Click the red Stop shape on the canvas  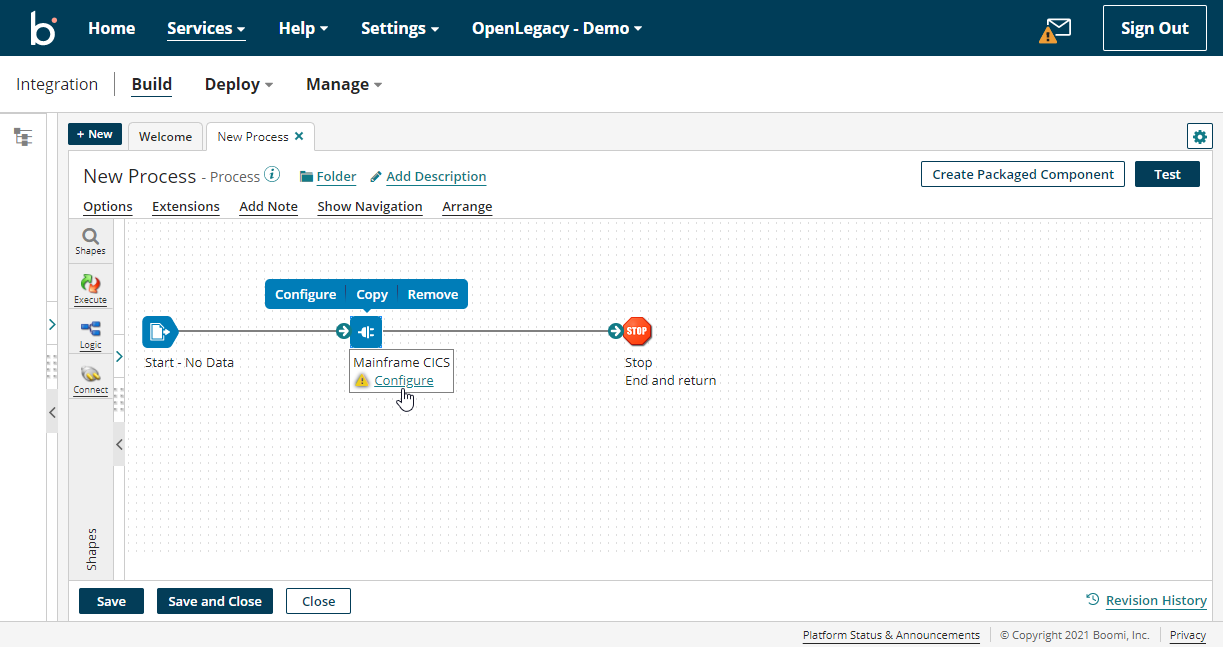pyautogui.click(x=638, y=331)
